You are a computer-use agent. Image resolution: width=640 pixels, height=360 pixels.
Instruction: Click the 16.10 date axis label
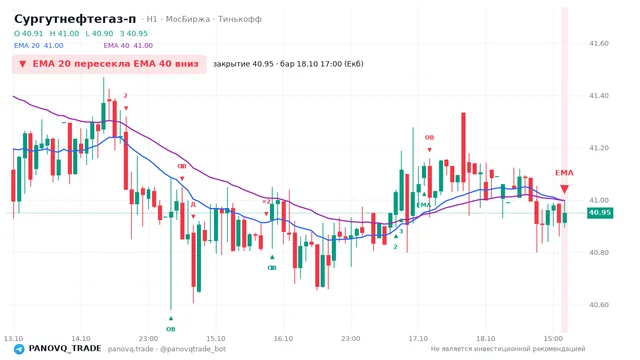tap(283, 339)
